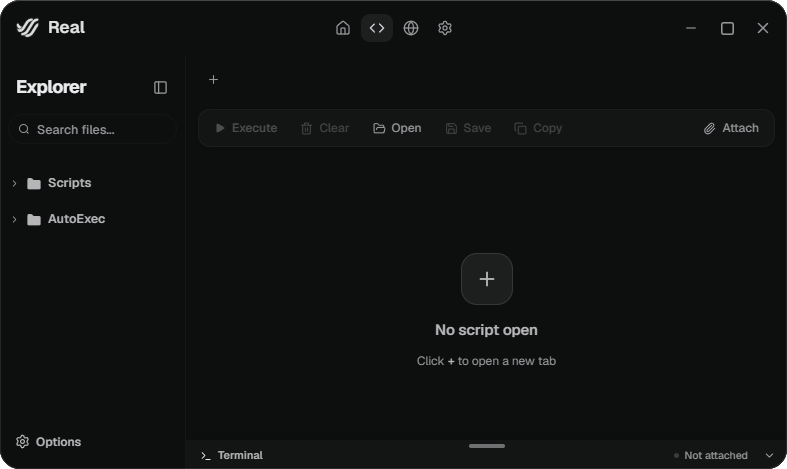Clear the editor contents
Viewport: 787px width, 469px height.
[325, 128]
